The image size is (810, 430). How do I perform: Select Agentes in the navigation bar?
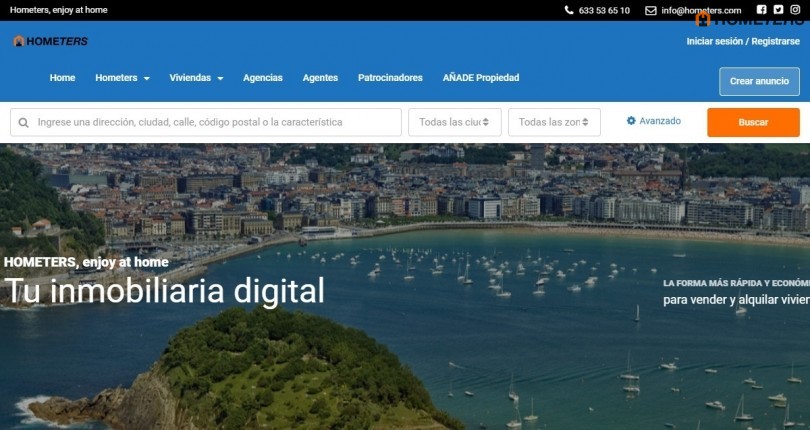pos(320,78)
